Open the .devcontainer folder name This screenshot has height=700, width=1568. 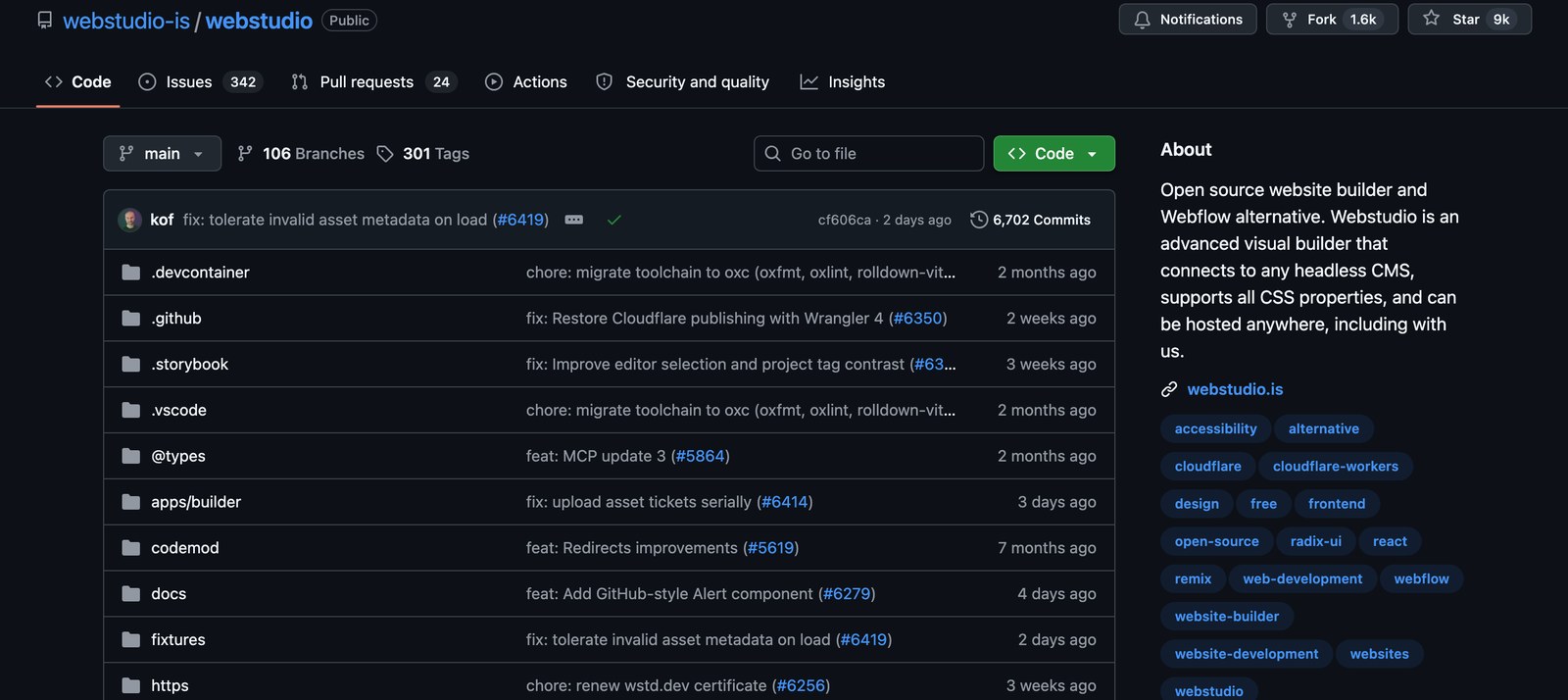[200, 272]
